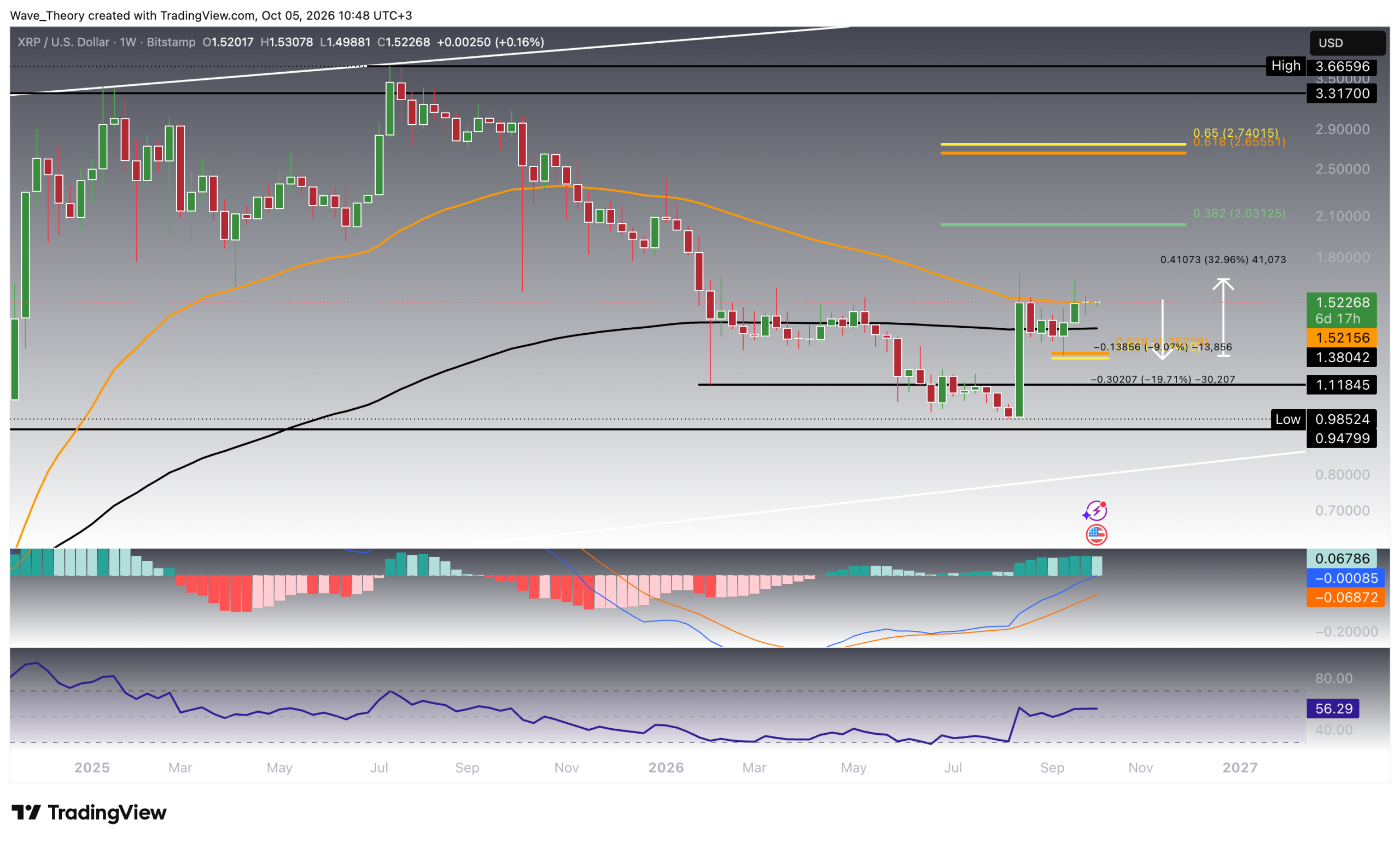
Task: Click the 2026 year label on time axis
Action: 666,767
